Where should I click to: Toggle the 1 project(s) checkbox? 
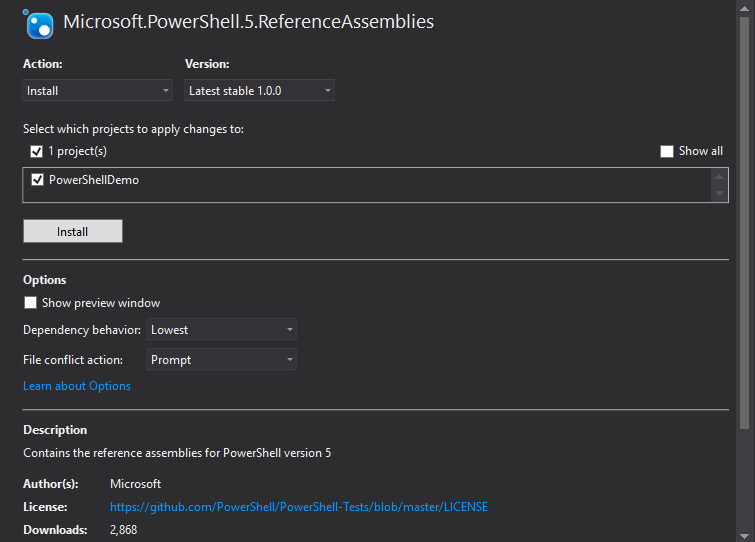(x=37, y=152)
